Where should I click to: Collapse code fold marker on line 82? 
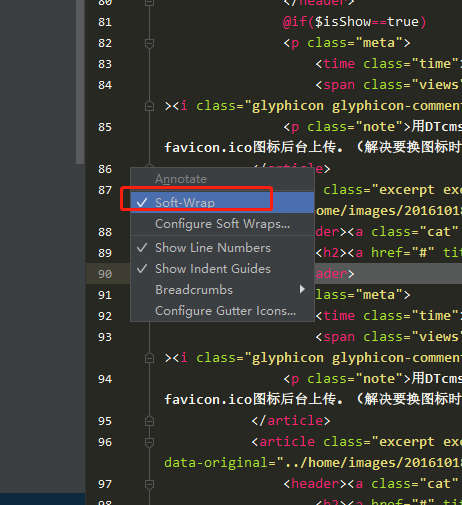(149, 43)
